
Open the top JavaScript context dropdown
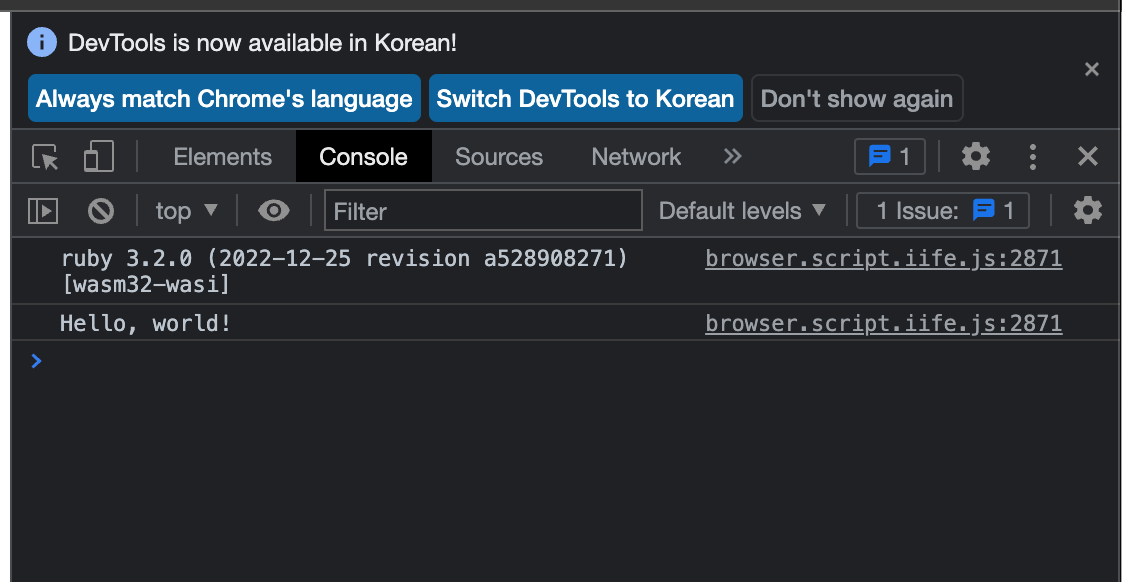coord(186,211)
